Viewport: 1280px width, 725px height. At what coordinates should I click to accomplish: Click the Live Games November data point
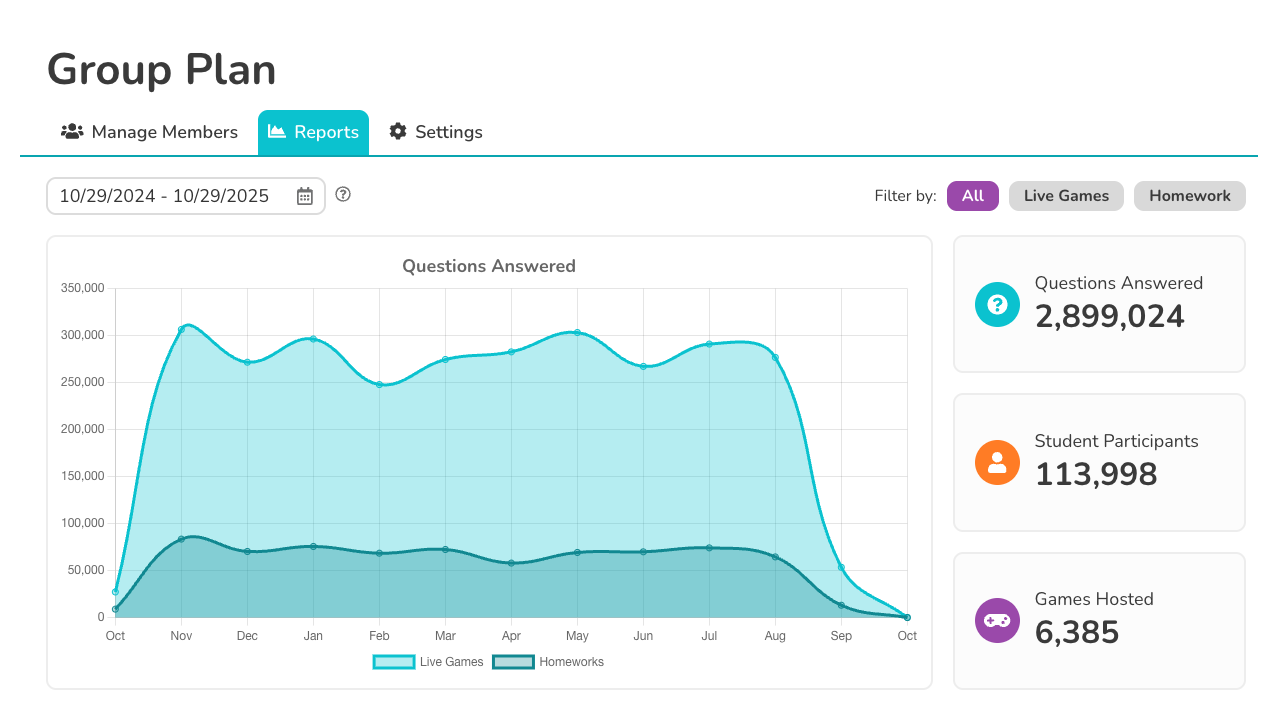click(181, 329)
